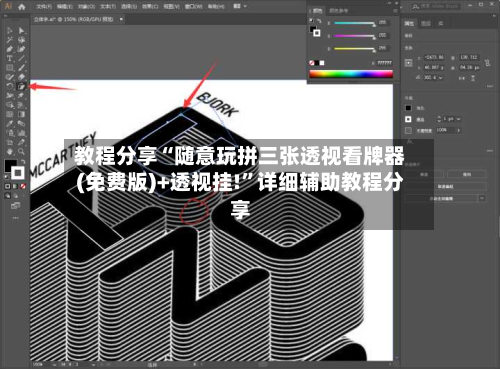
Task: Switch to the Properties panel tab
Action: (x=409, y=23)
